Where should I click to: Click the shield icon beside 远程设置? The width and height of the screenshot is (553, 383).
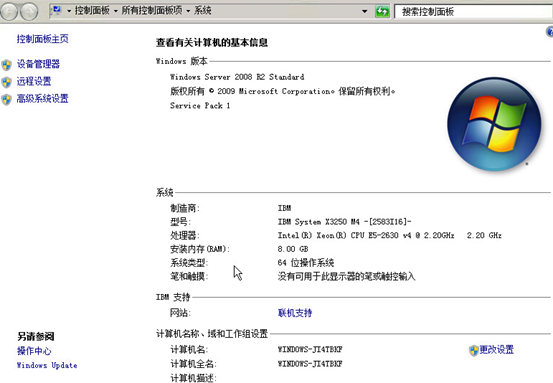point(6,82)
